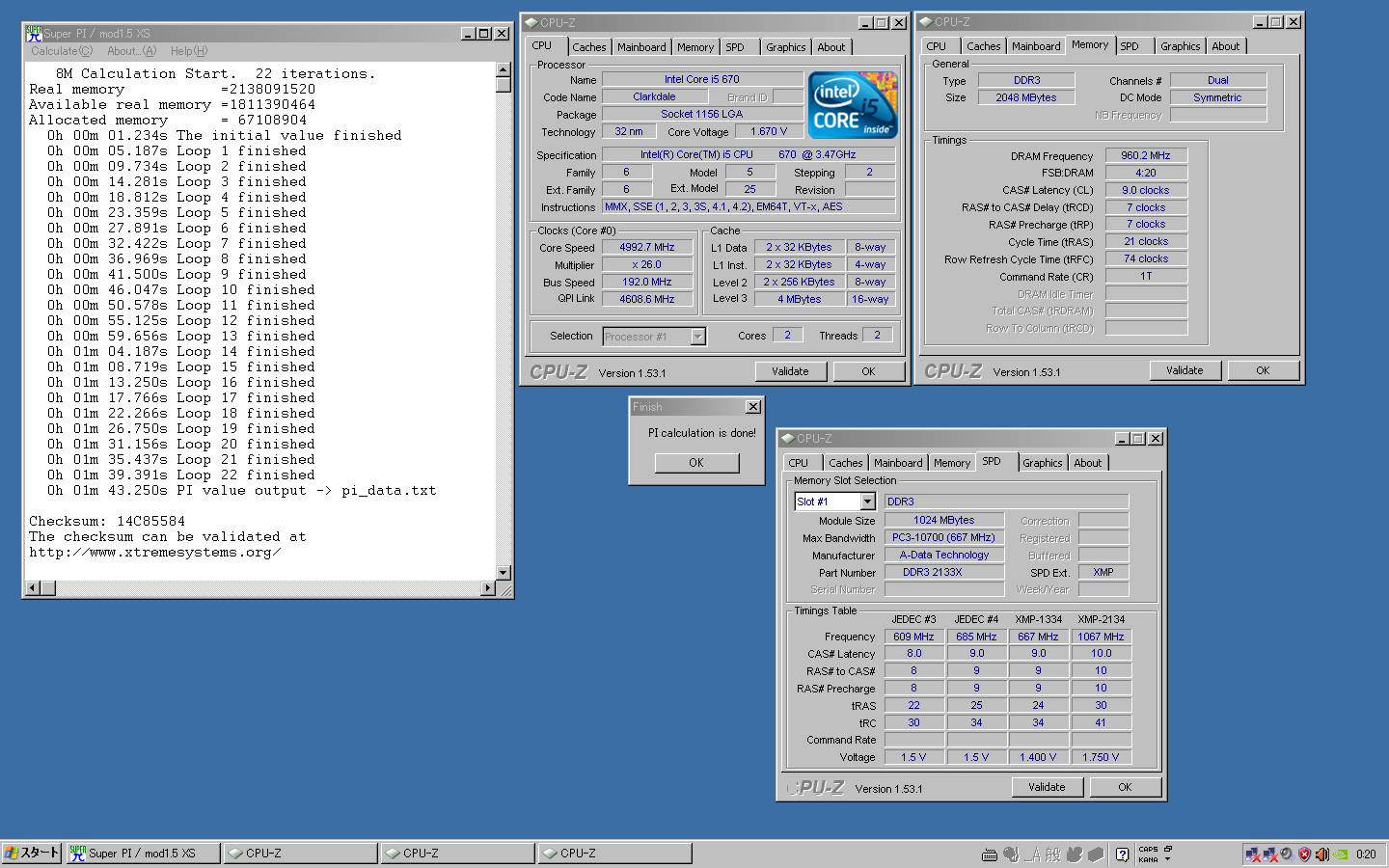
Task: Click the SPD Ext. value XMP
Action: click(1103, 572)
